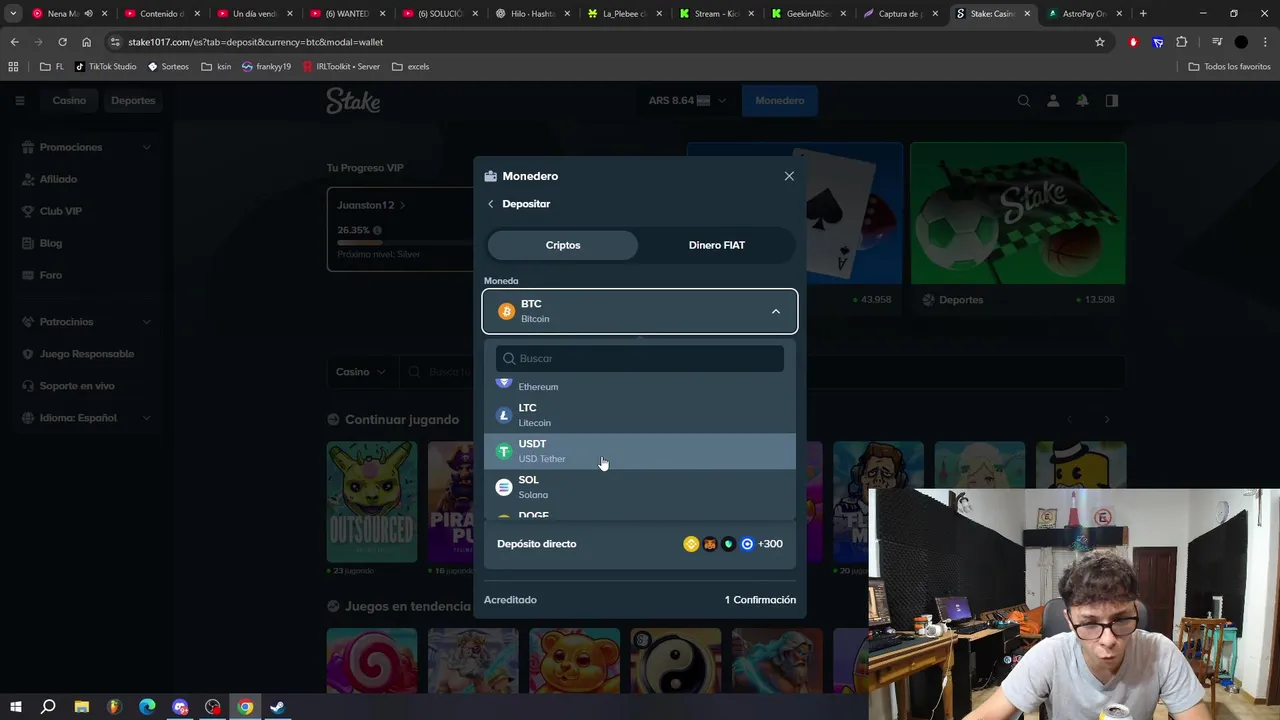Image resolution: width=1280 pixels, height=720 pixels.
Task: Open the Stake site search icon
Action: pyautogui.click(x=1024, y=100)
